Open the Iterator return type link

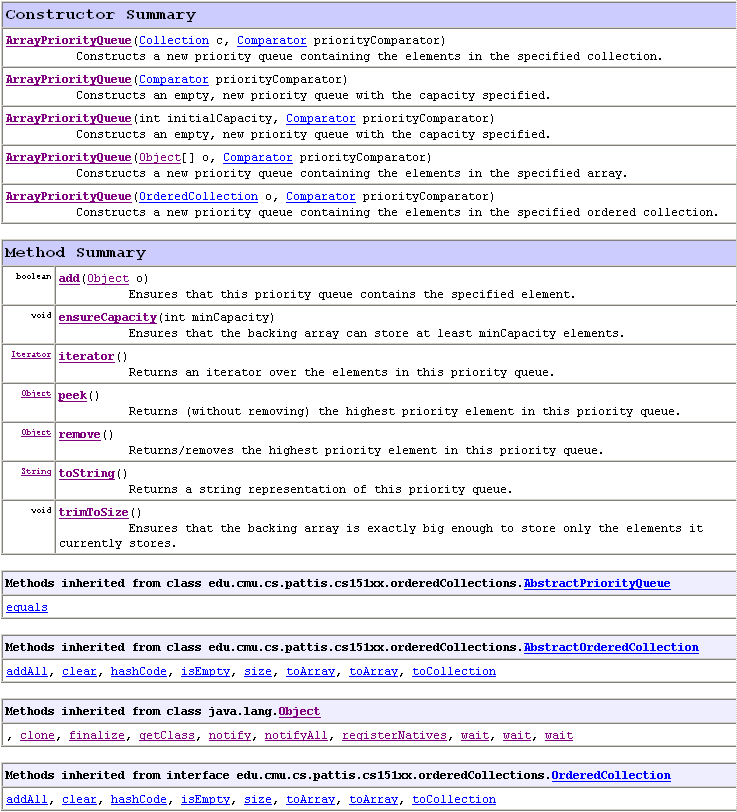[x=31, y=354]
